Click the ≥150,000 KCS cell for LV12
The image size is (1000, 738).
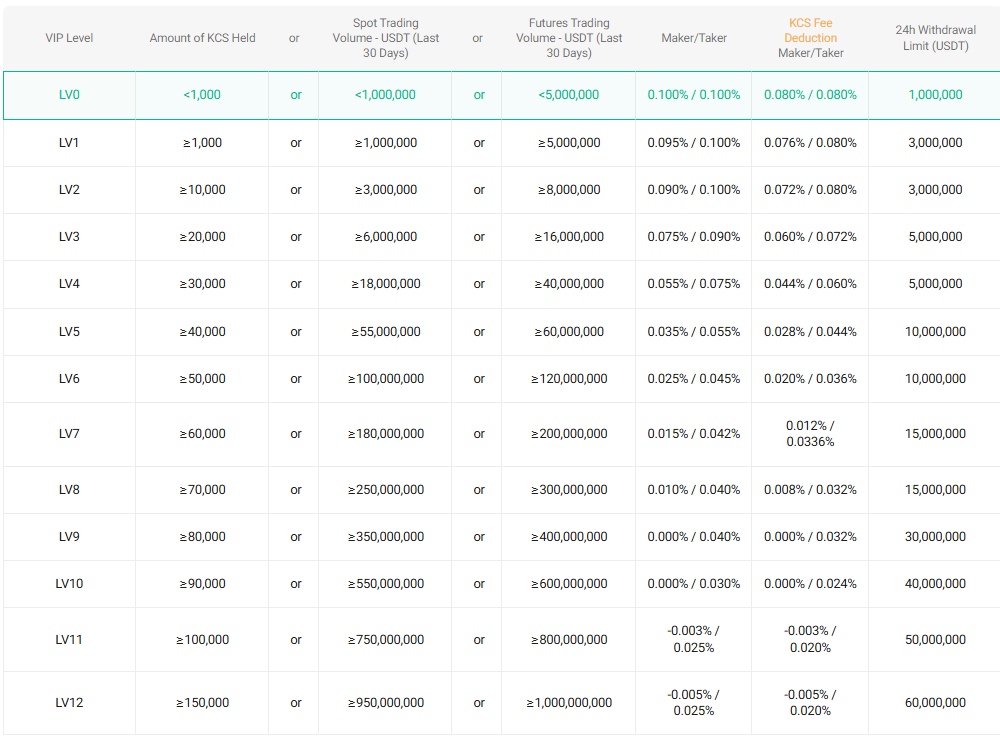pyautogui.click(x=202, y=702)
